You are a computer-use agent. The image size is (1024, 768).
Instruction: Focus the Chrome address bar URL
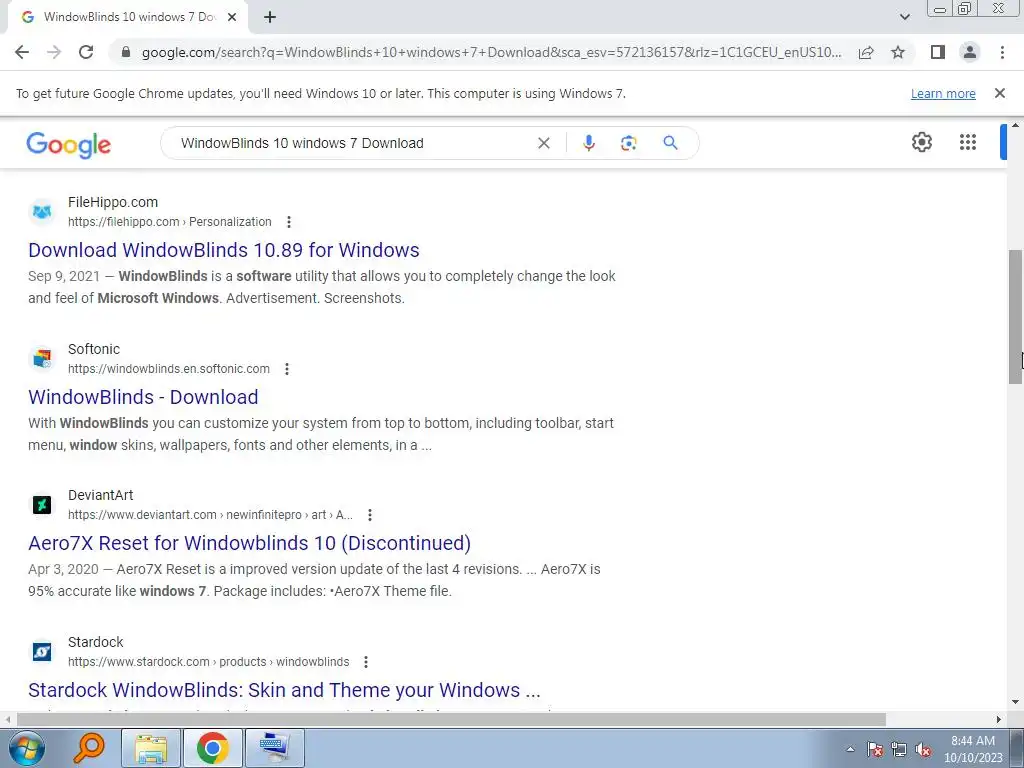[491, 52]
